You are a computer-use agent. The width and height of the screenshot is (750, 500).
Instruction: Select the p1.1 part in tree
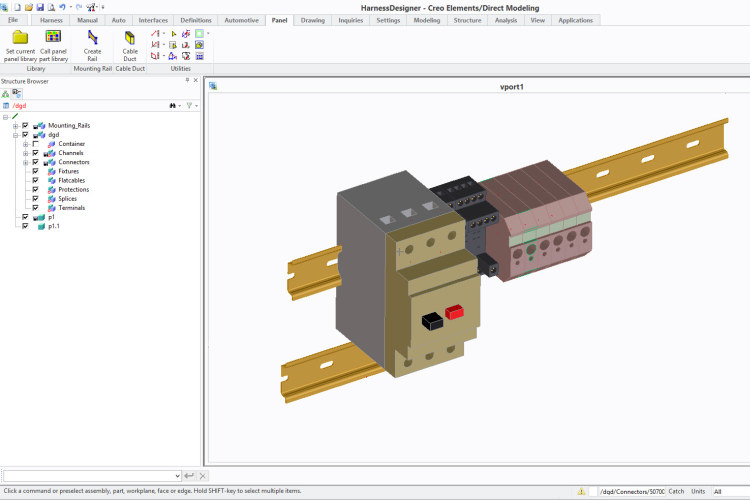pos(54,226)
